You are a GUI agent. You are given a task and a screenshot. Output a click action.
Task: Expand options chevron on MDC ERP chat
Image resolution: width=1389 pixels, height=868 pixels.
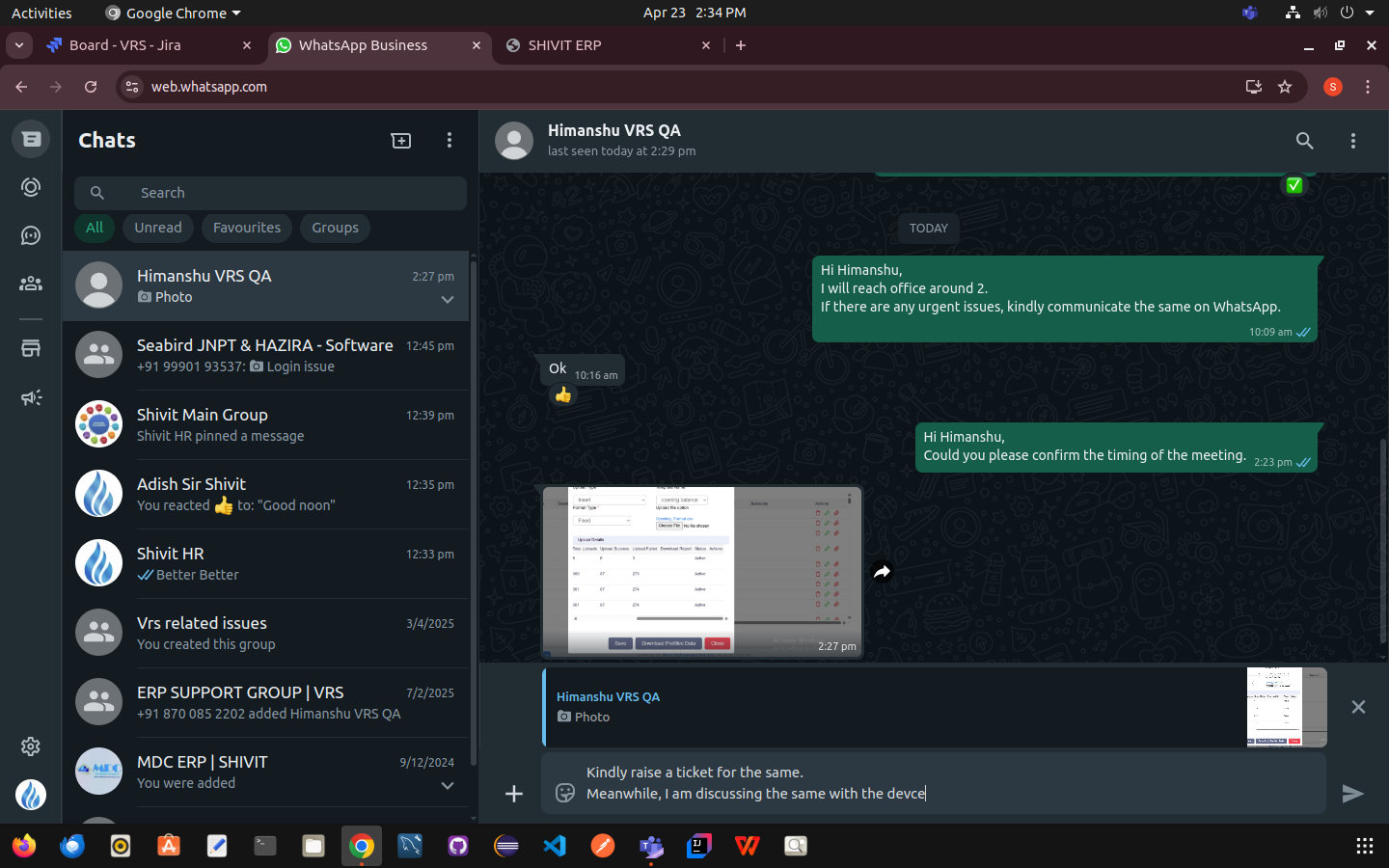(448, 785)
